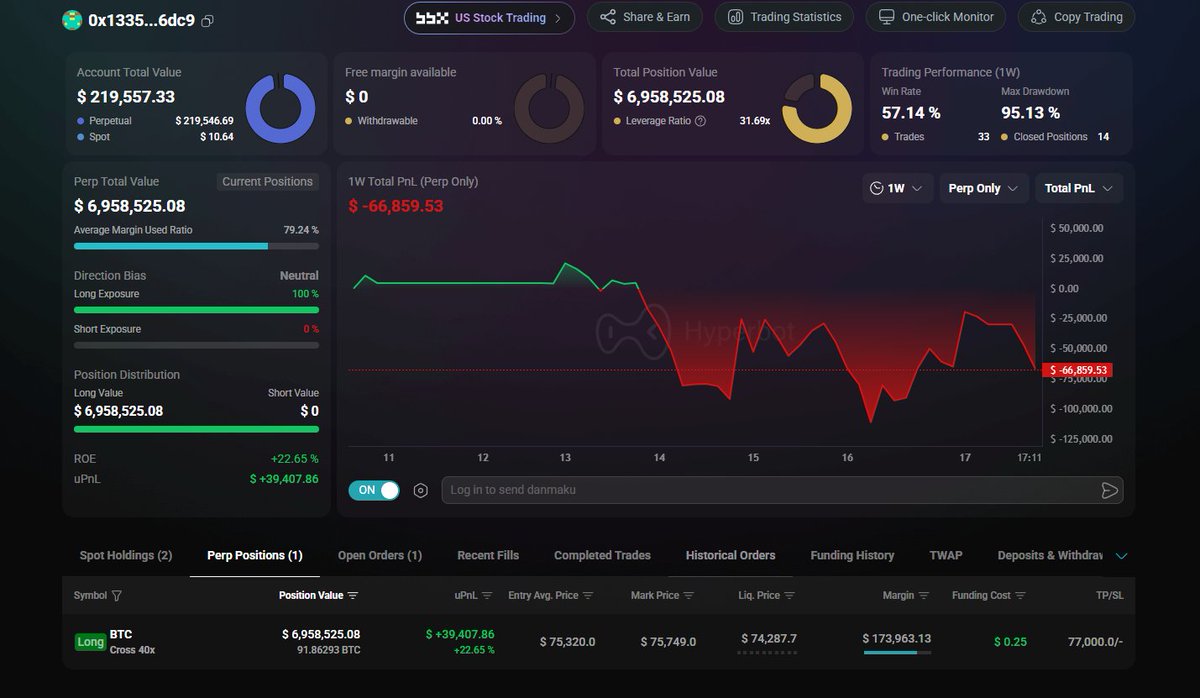Screen dimensions: 1200x698
Task: Click Max Drawdown 95.13 % value
Action: coord(1030,113)
